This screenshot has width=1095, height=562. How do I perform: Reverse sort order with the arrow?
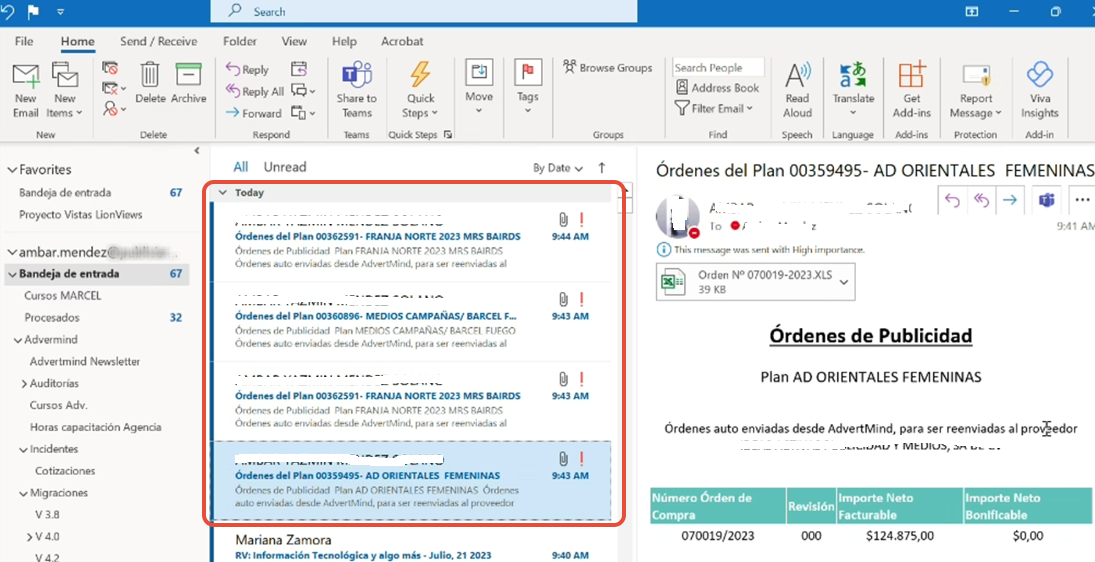(602, 168)
